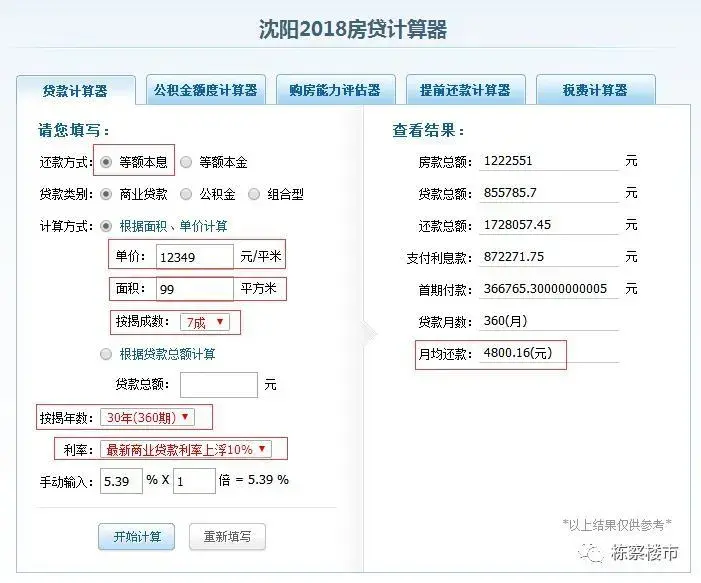Open the 按揭年数 dropdown
Image resolution: width=701 pixels, height=583 pixels.
point(147,417)
